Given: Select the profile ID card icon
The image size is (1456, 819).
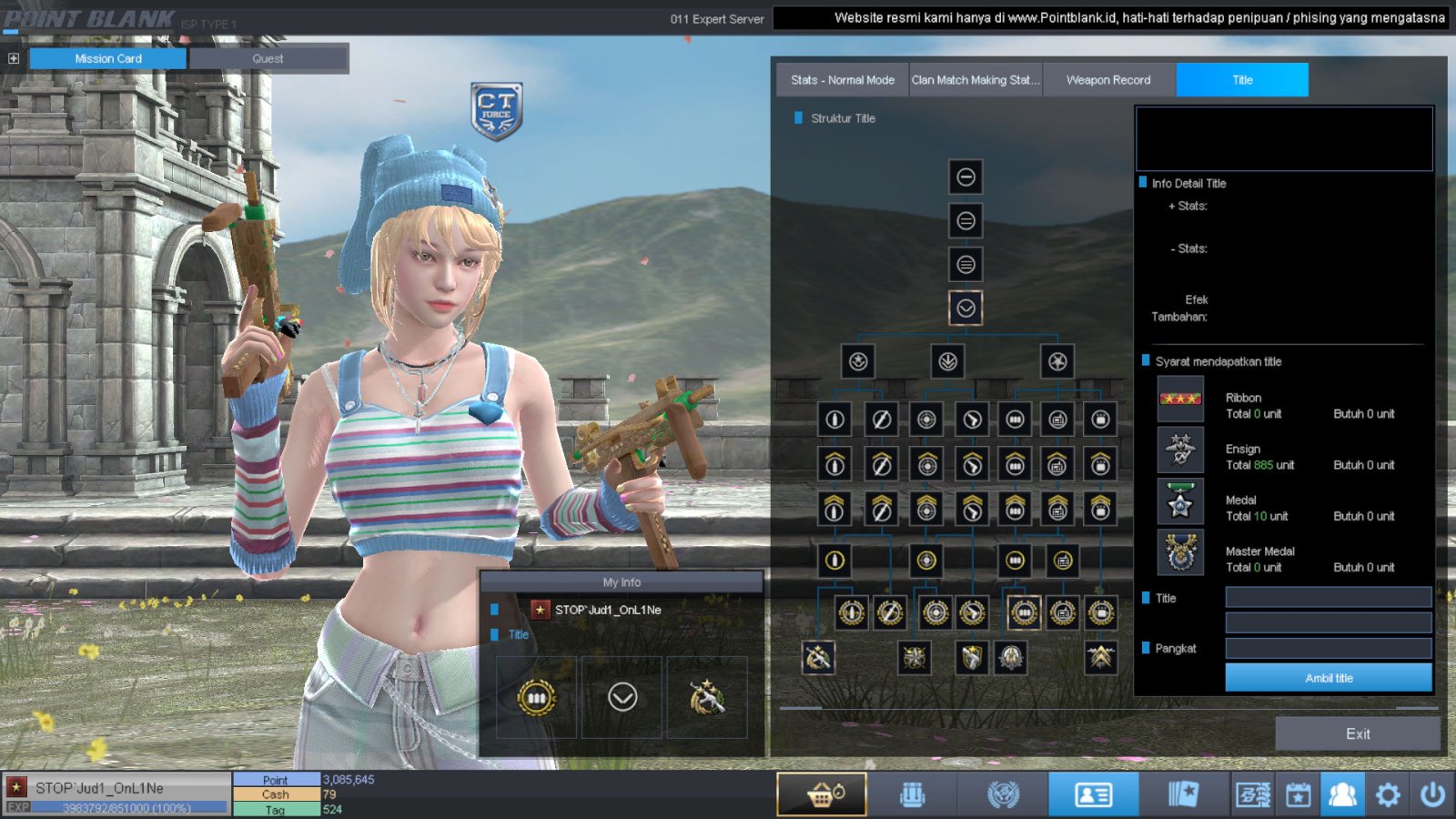Looking at the screenshot, I should [1093, 794].
